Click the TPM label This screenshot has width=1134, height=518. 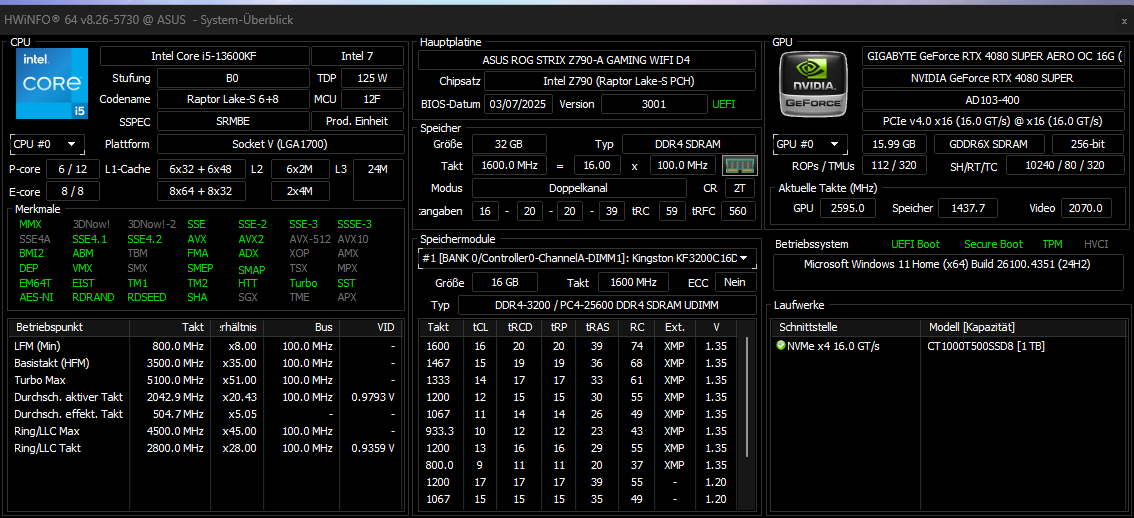(x=1052, y=245)
